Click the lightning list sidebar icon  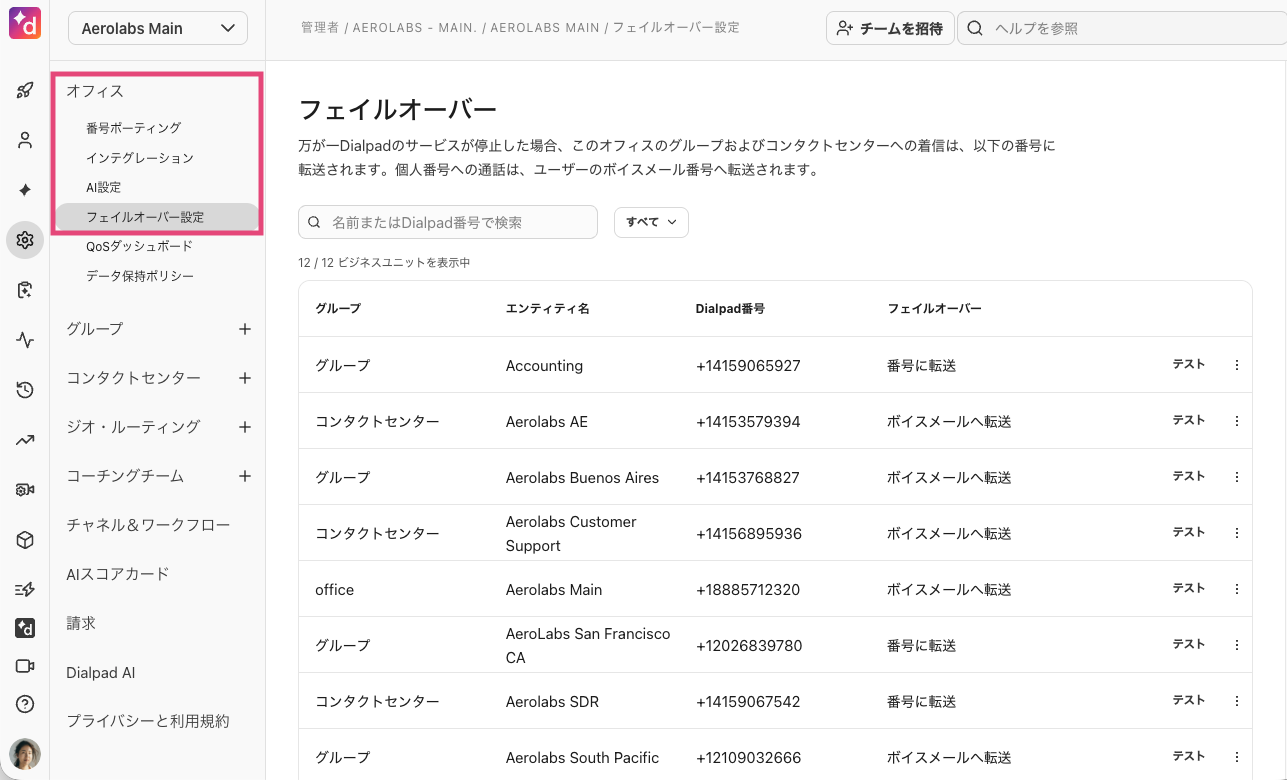coord(25,590)
